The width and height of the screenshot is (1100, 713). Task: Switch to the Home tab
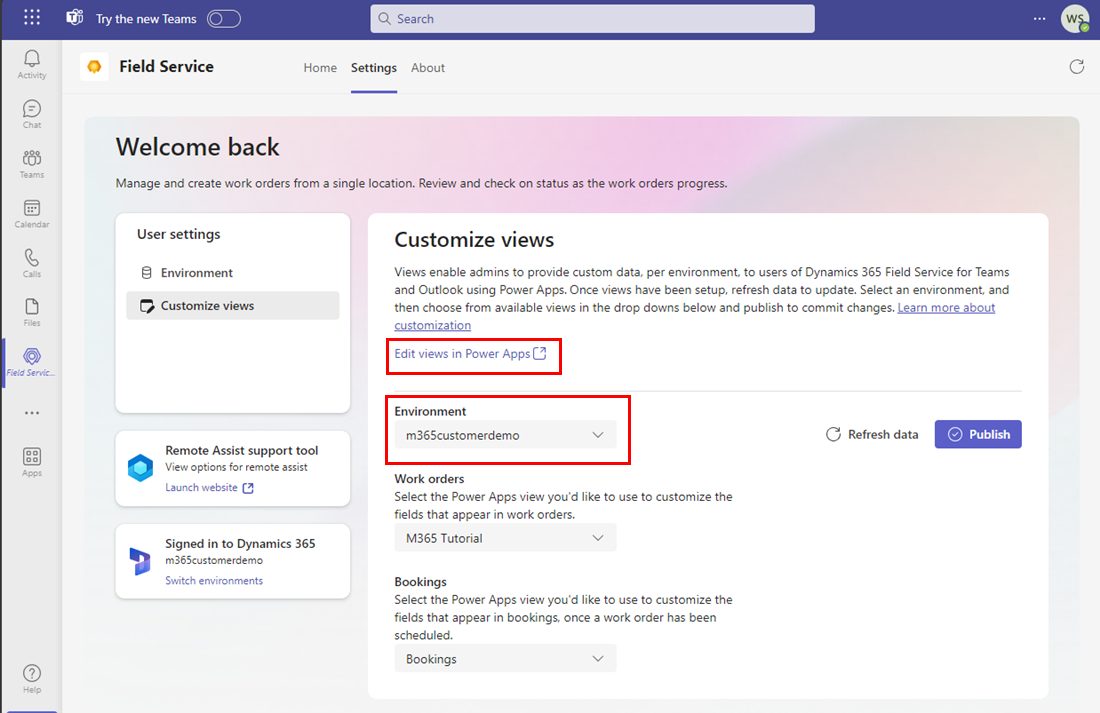click(x=320, y=67)
